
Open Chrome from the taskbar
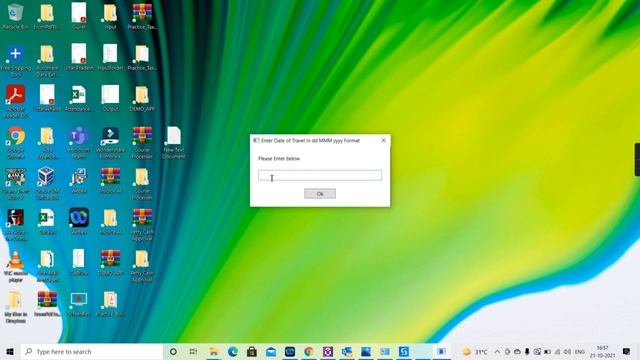(x=309, y=351)
